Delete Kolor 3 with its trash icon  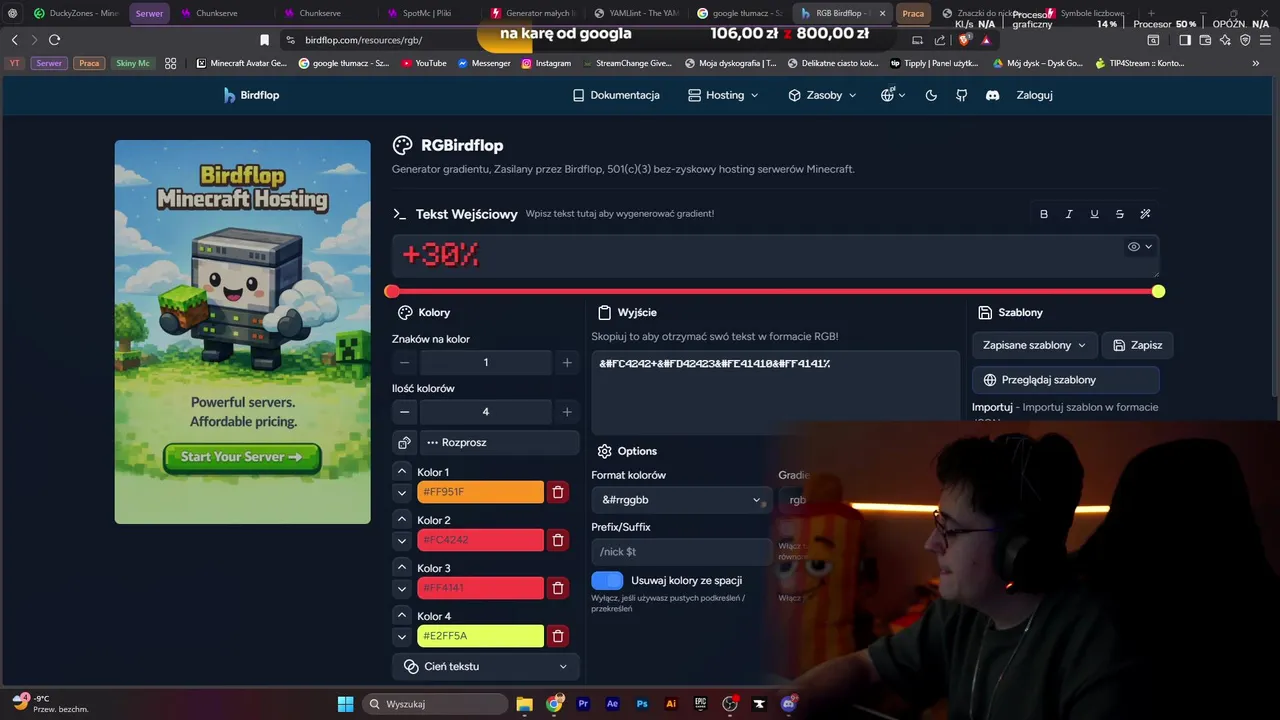(558, 588)
